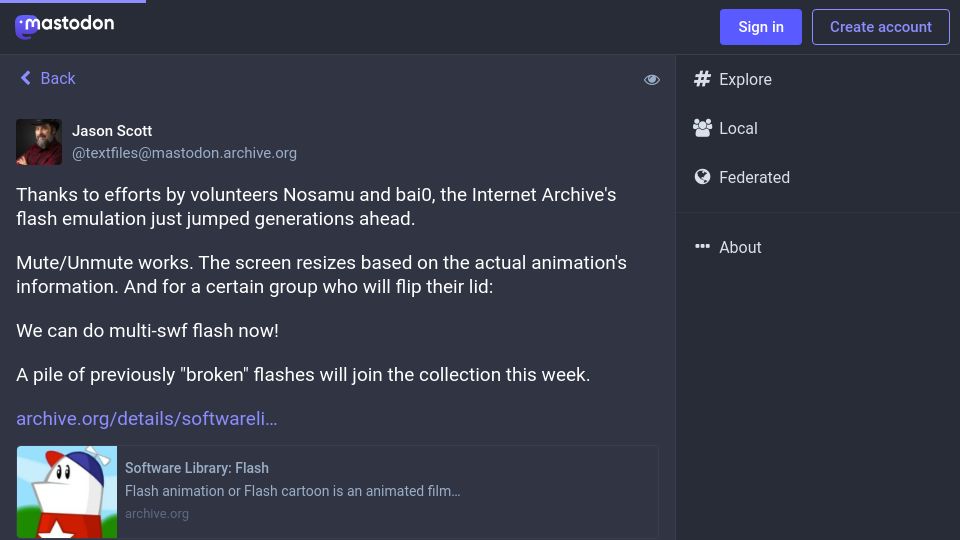This screenshot has width=960, height=540.
Task: Open the Software Library: Flash card title
Action: (x=197, y=468)
